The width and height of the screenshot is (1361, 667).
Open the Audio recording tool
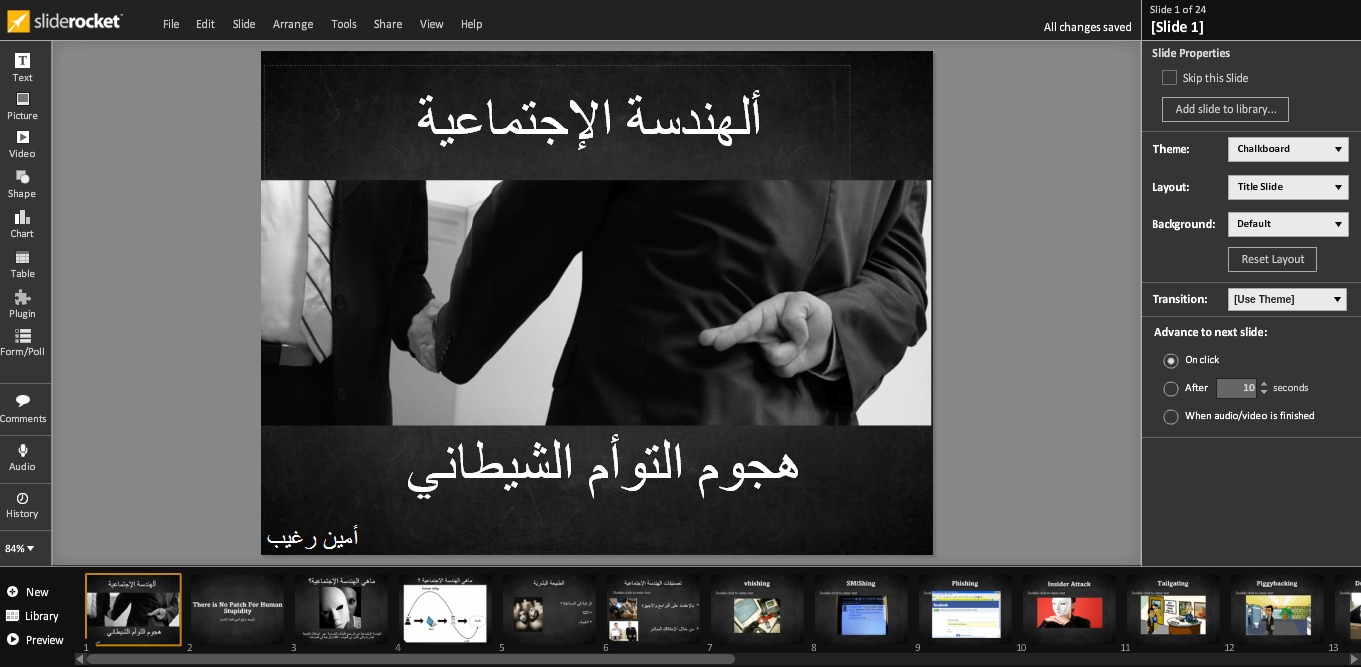[x=22, y=457]
